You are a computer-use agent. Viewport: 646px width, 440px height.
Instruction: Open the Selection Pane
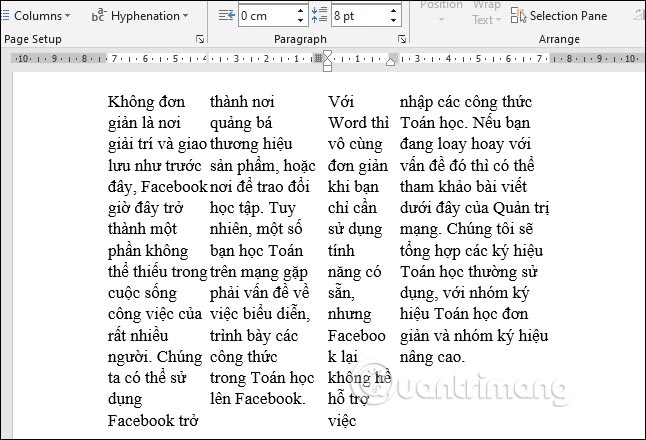click(x=559, y=16)
